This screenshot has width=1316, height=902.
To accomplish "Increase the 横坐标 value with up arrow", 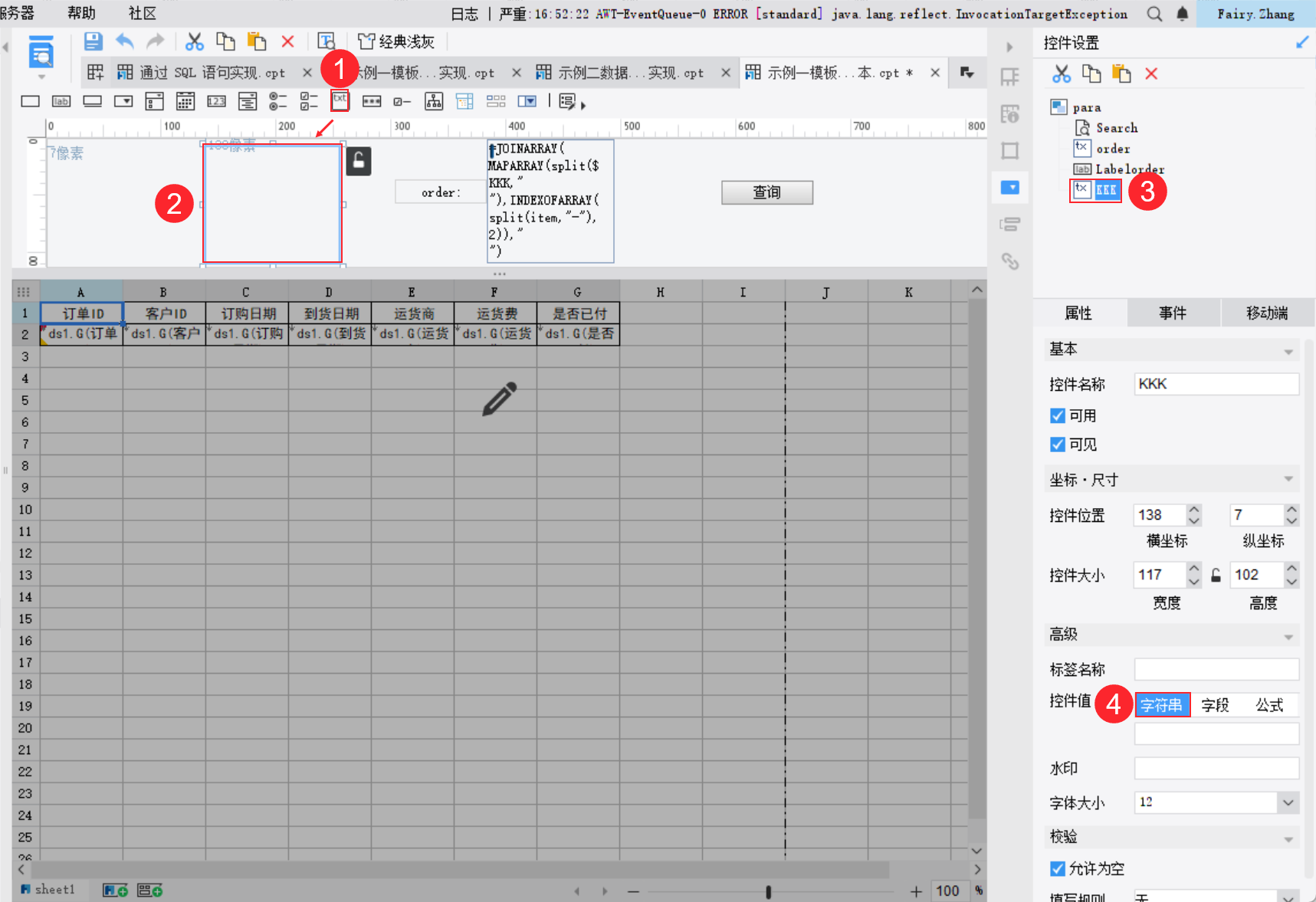I will point(1194,510).
